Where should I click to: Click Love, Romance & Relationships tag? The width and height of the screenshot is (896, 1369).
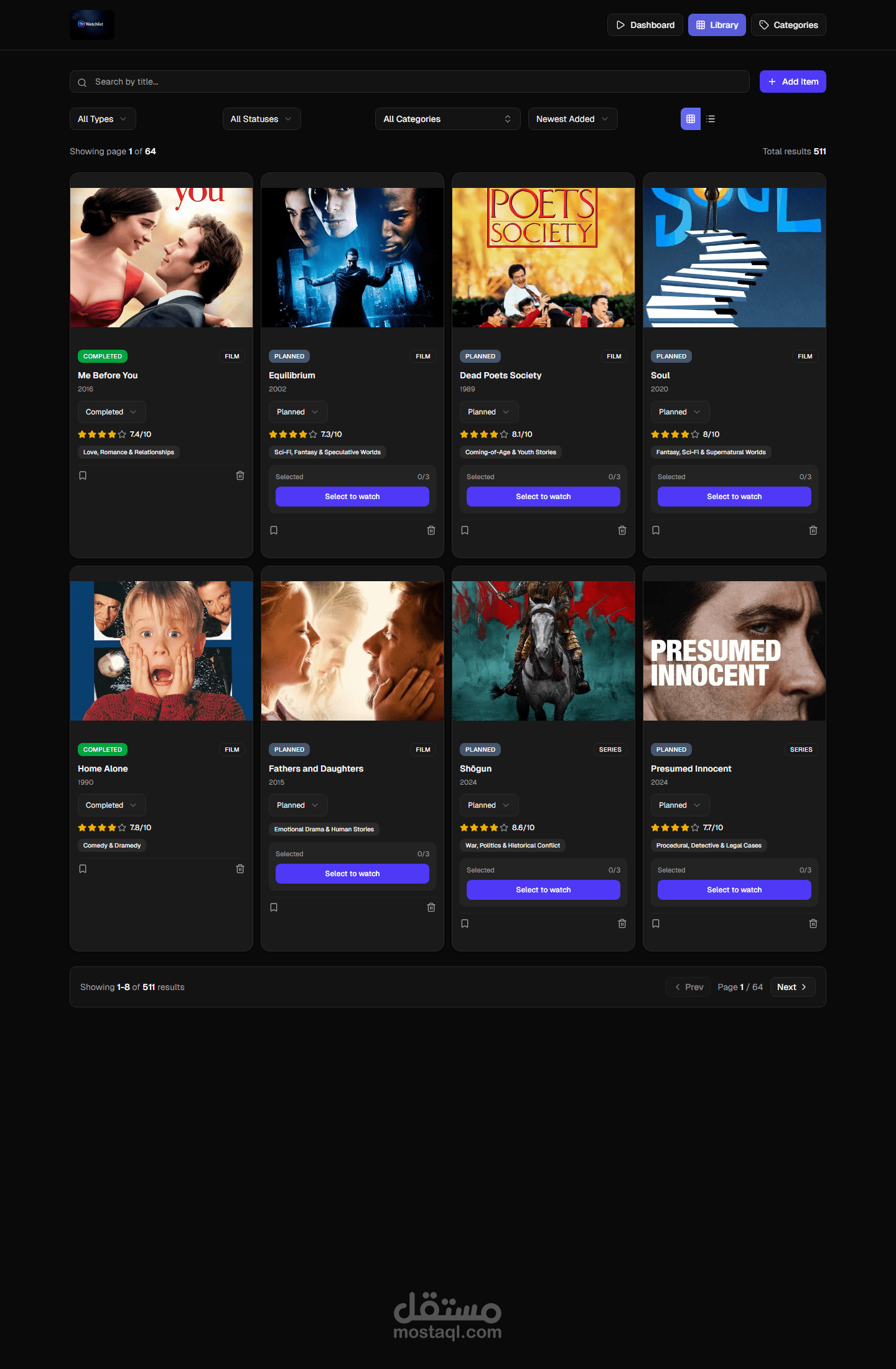(129, 452)
